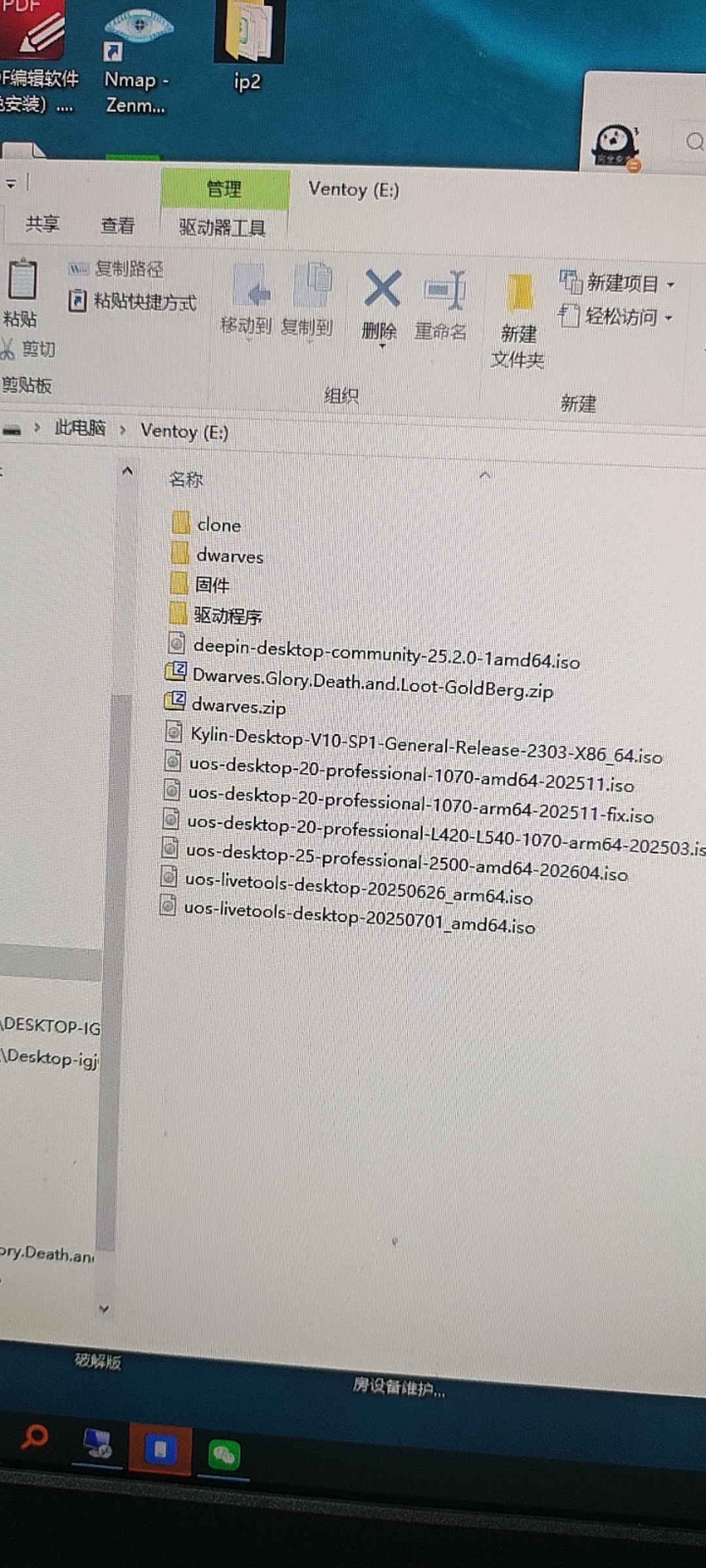Select the Kylin-Desktop-V10-SP1 ISO file
Viewport: 706px width, 1568px height.
[x=414, y=745]
